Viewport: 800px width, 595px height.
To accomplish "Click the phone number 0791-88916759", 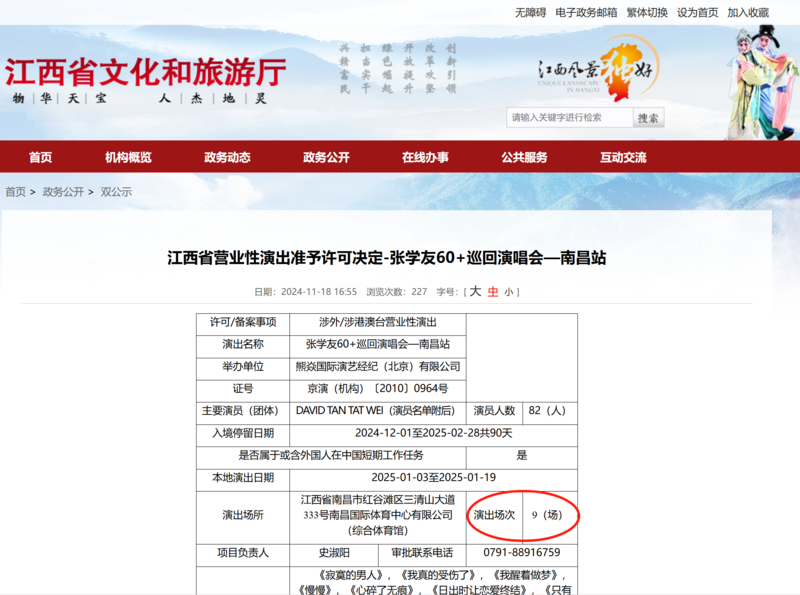I will (x=521, y=553).
